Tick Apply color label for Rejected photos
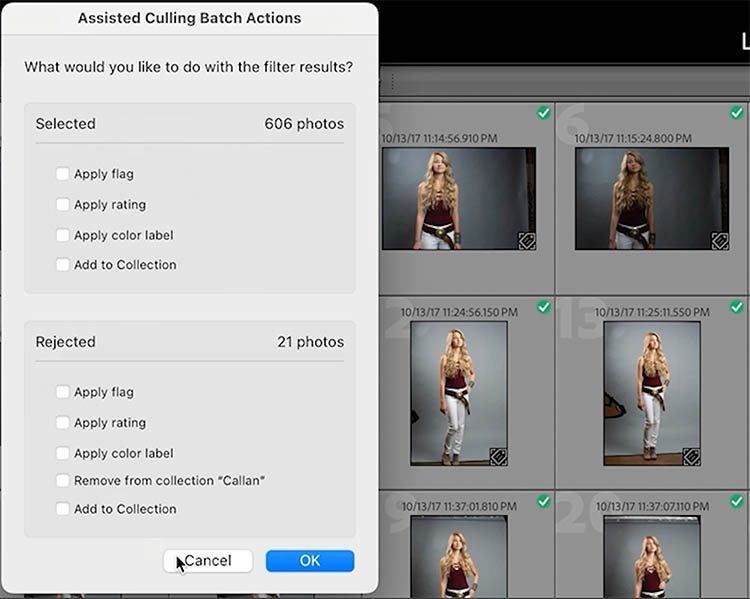Screen dimensions: 750x599 click(x=63, y=453)
